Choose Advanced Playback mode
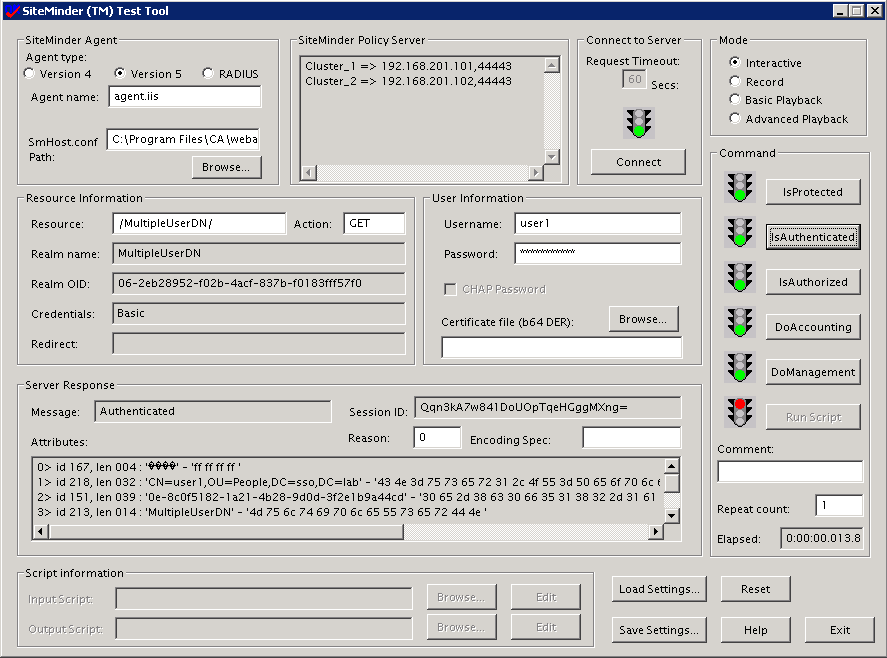The width and height of the screenshot is (887, 658). (735, 119)
